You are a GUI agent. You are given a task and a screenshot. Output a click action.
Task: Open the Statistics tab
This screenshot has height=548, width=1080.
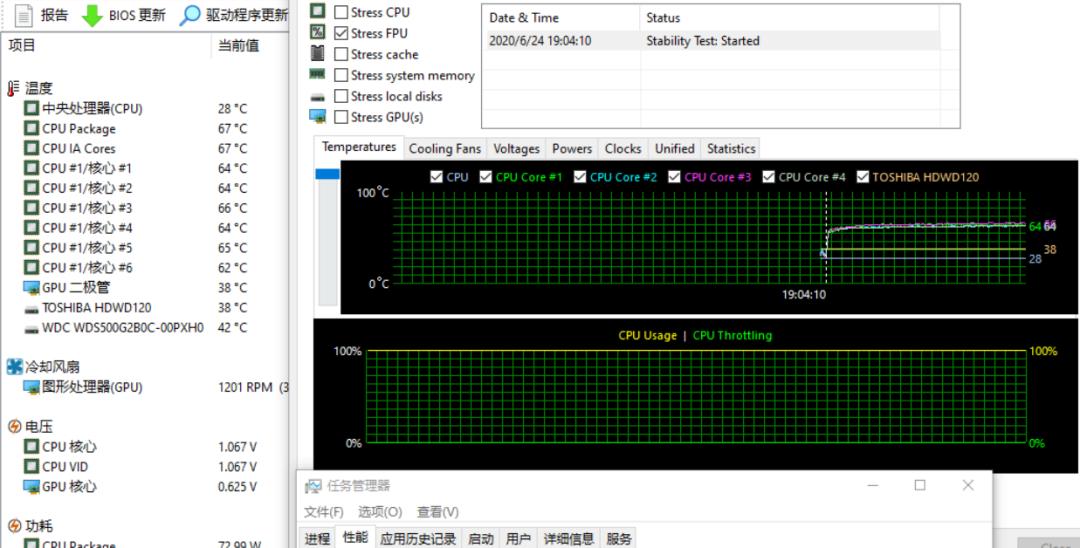[x=731, y=149]
